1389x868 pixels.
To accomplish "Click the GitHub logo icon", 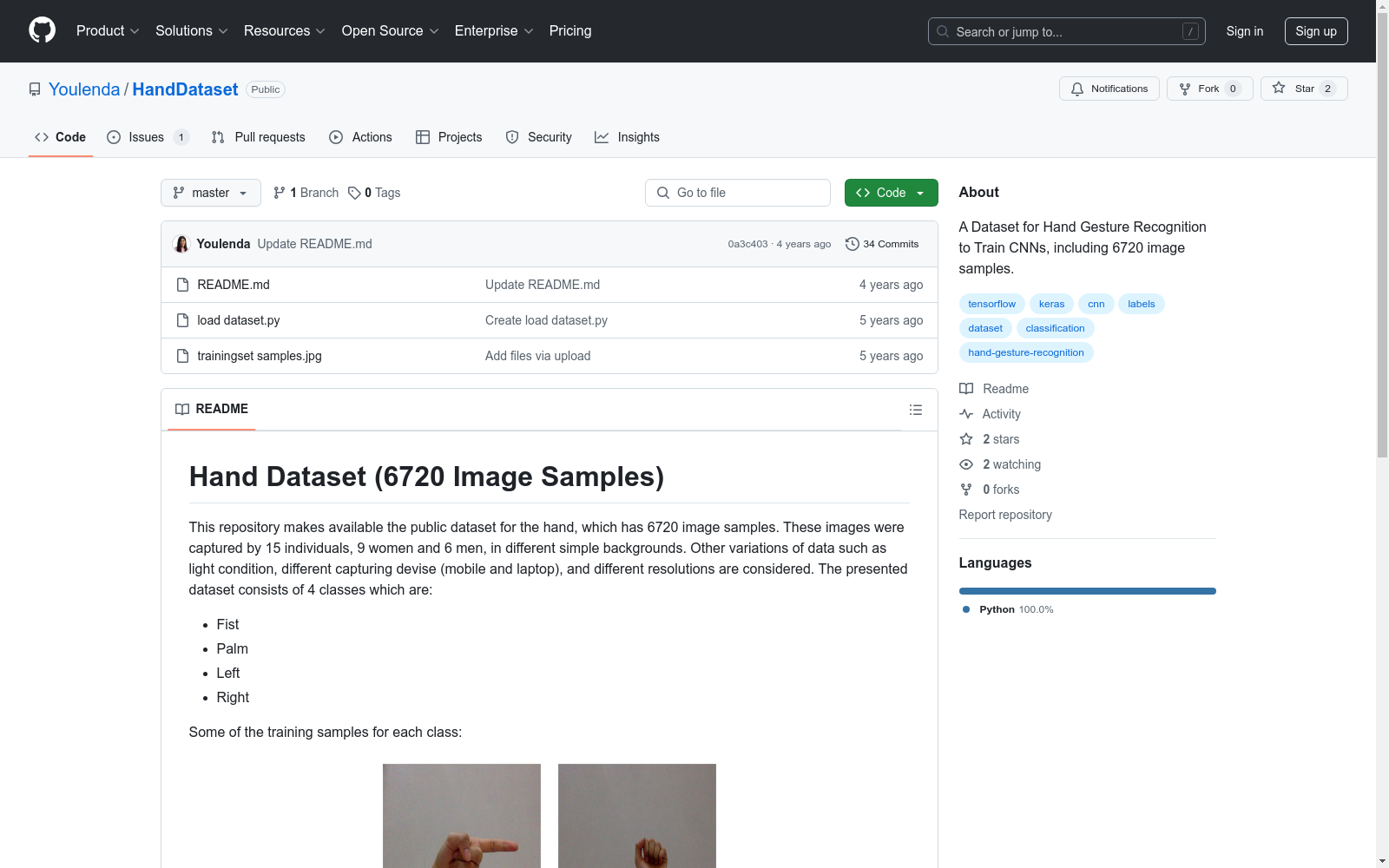I will point(42,30).
